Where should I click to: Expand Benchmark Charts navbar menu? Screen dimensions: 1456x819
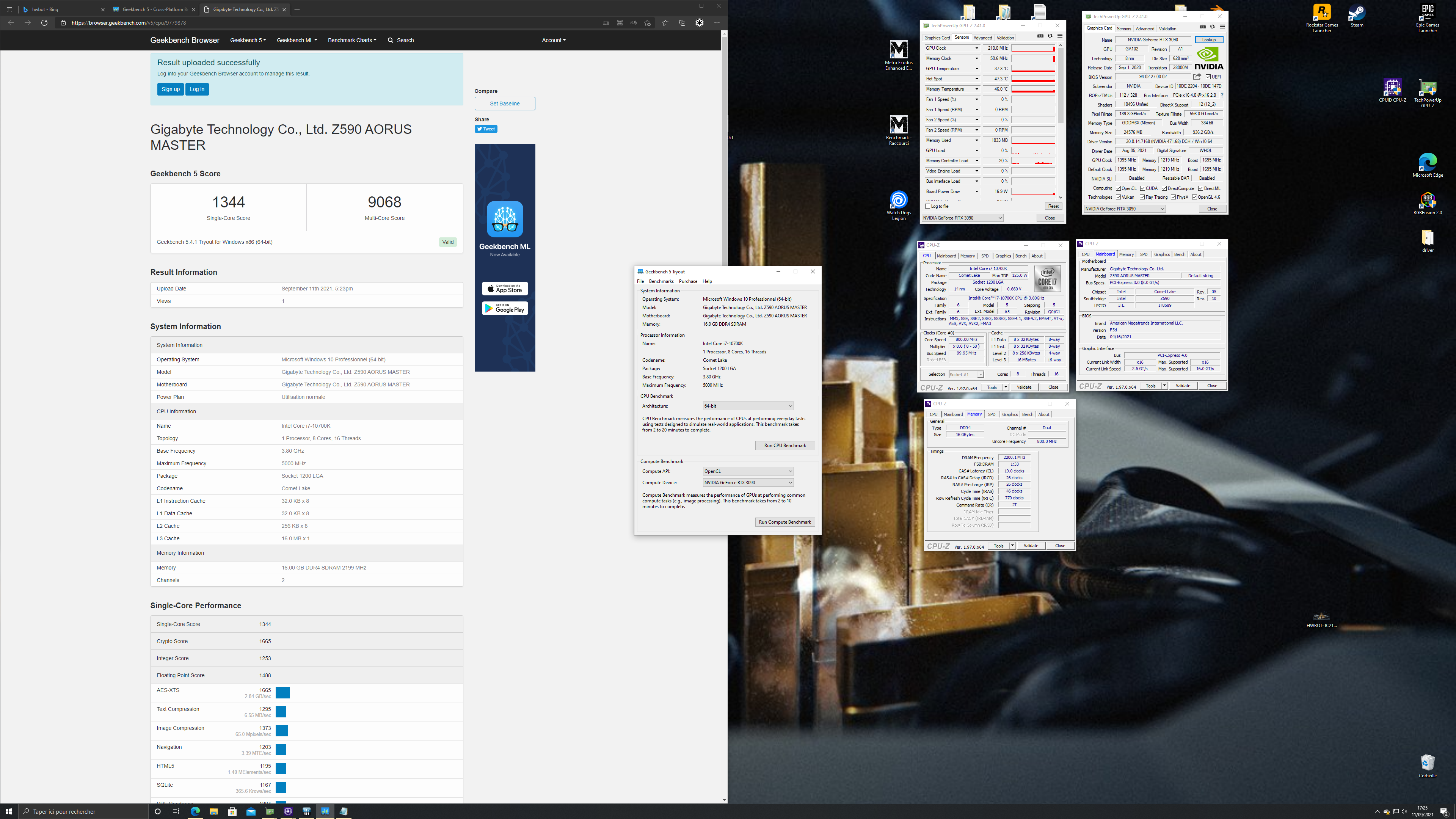click(351, 40)
